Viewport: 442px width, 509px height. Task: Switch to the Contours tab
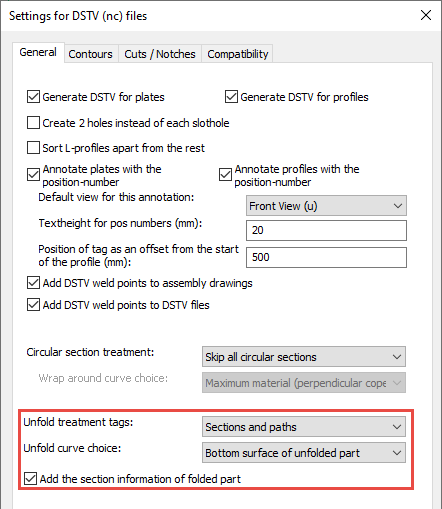tap(91, 54)
